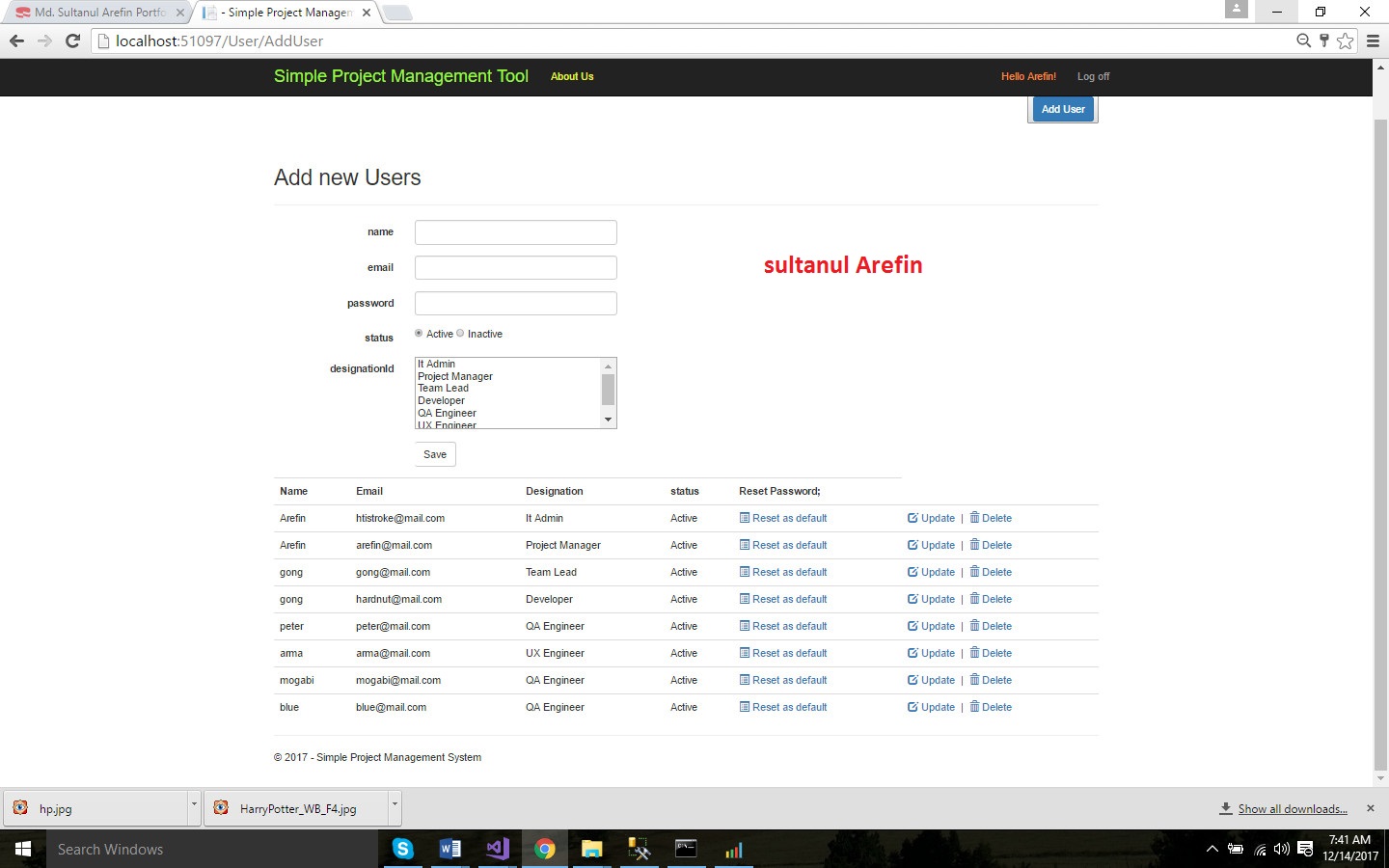
Task: Select the Active status radio button
Action: point(419,334)
